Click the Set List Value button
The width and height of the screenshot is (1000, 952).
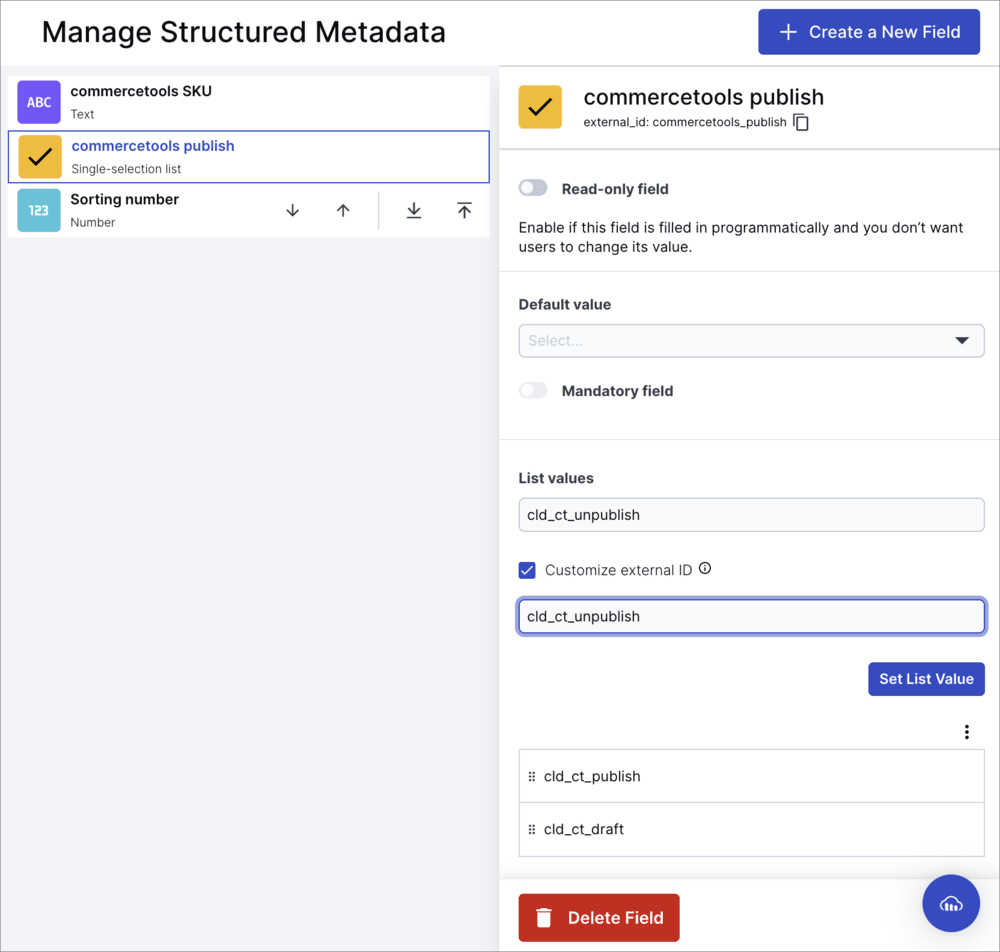click(x=926, y=679)
